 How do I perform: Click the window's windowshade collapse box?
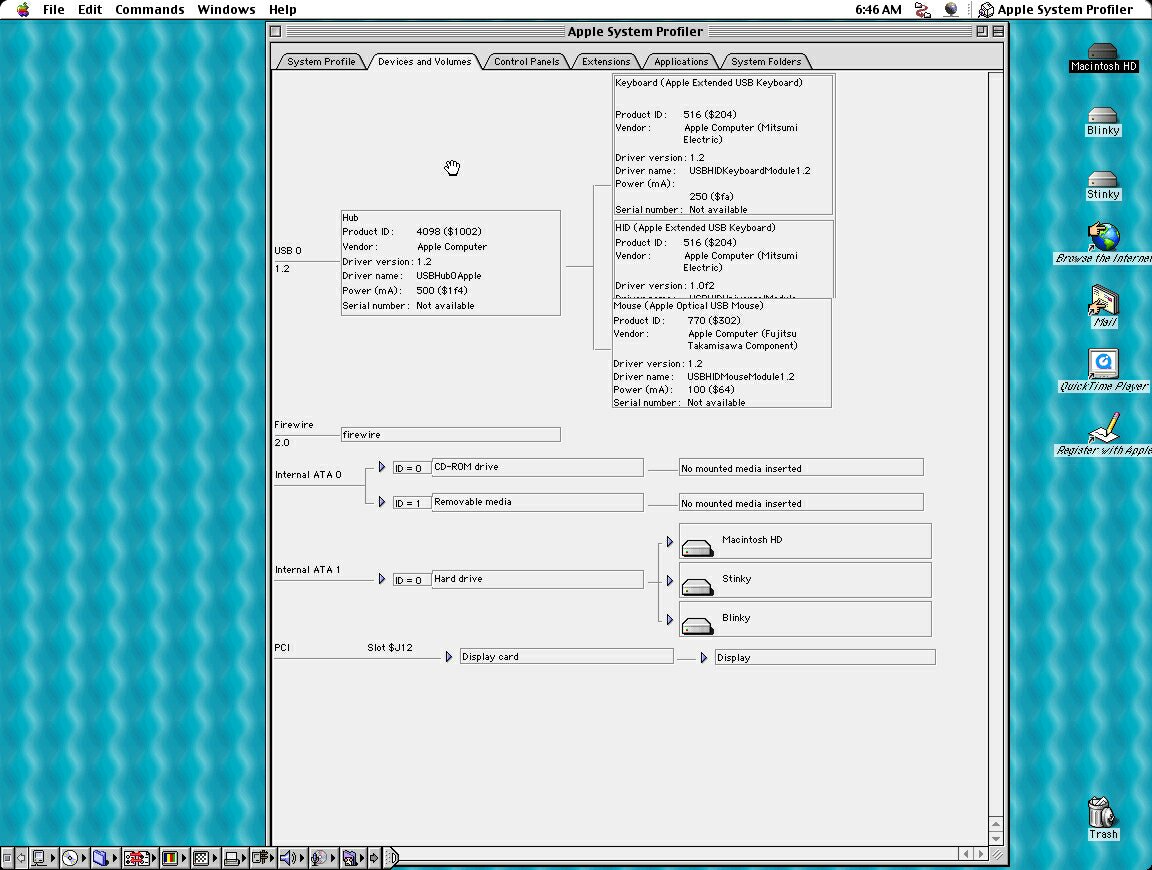pos(998,31)
